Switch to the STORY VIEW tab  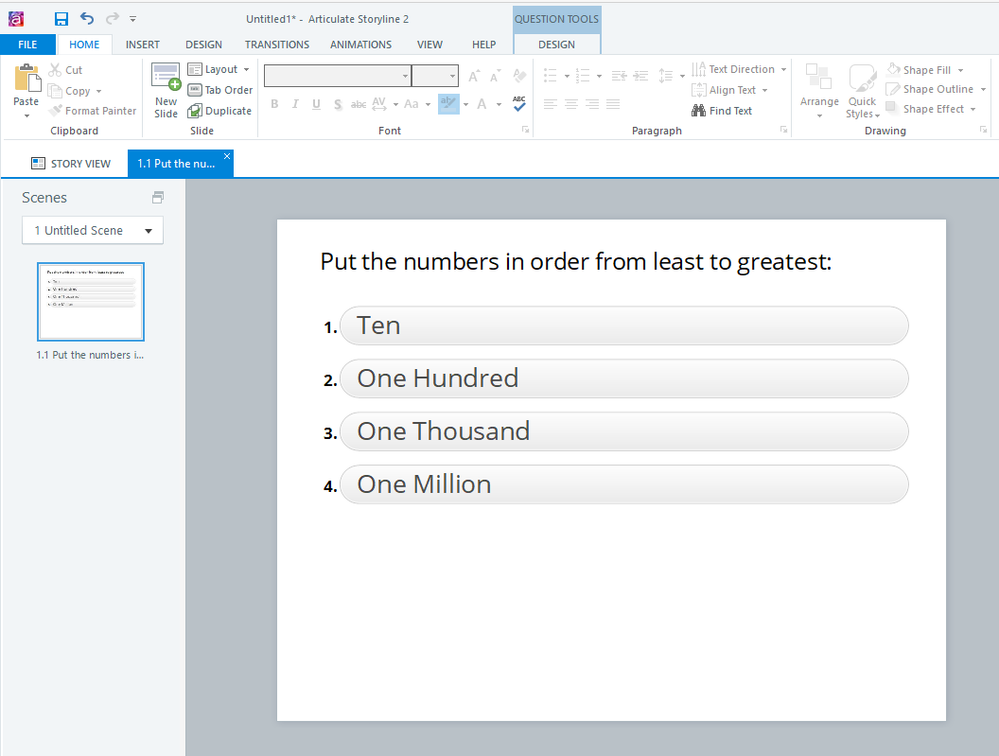[x=70, y=164]
